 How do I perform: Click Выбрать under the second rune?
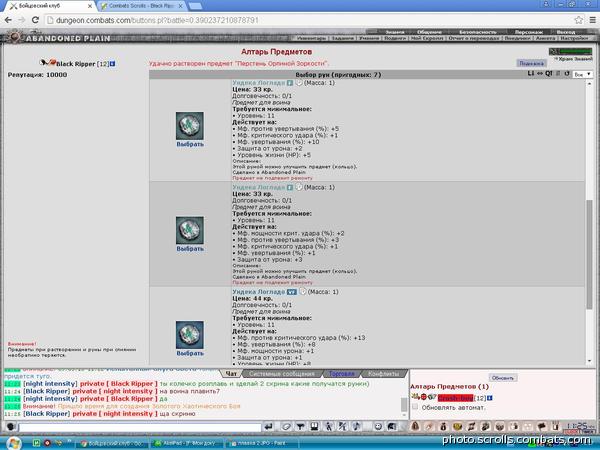(x=190, y=249)
